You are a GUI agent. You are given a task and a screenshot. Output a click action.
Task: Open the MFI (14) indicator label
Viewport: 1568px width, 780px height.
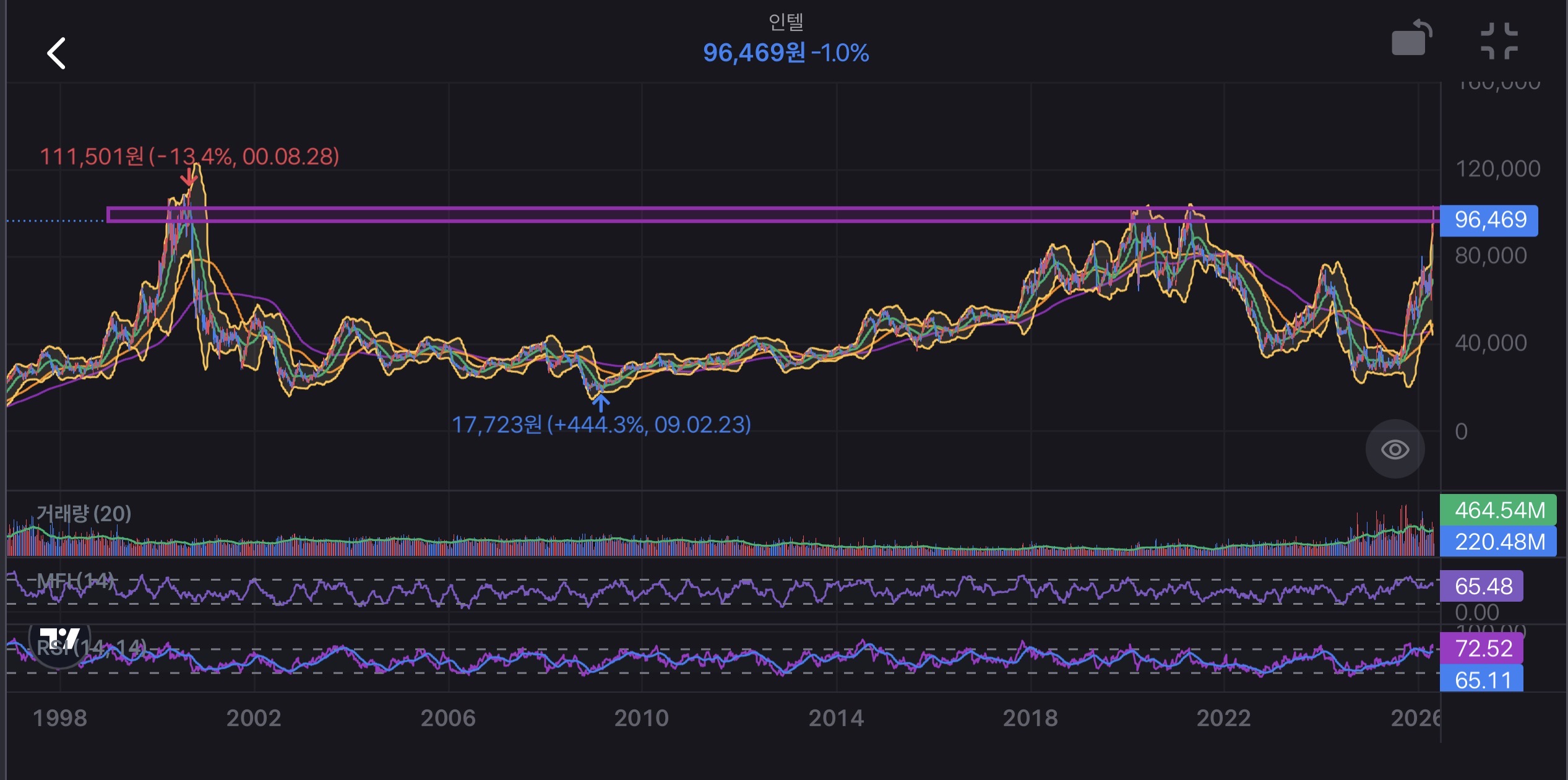pyautogui.click(x=75, y=581)
